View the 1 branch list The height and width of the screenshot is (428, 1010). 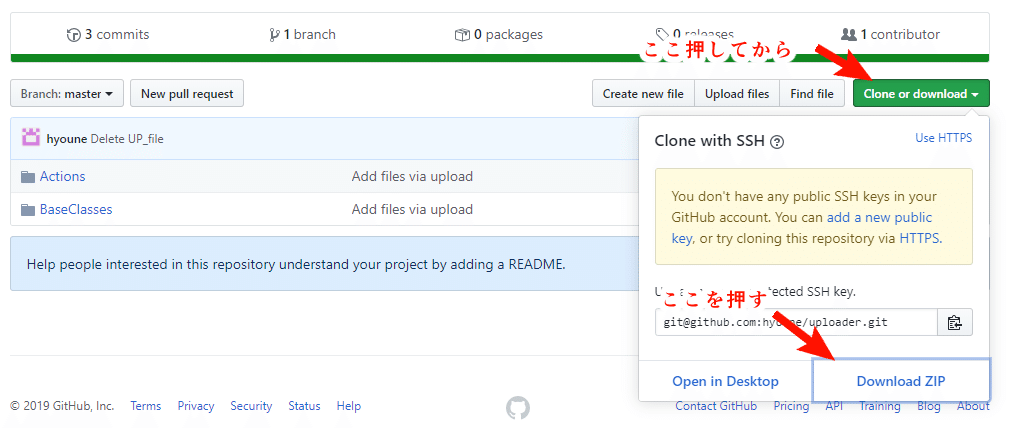[302, 34]
